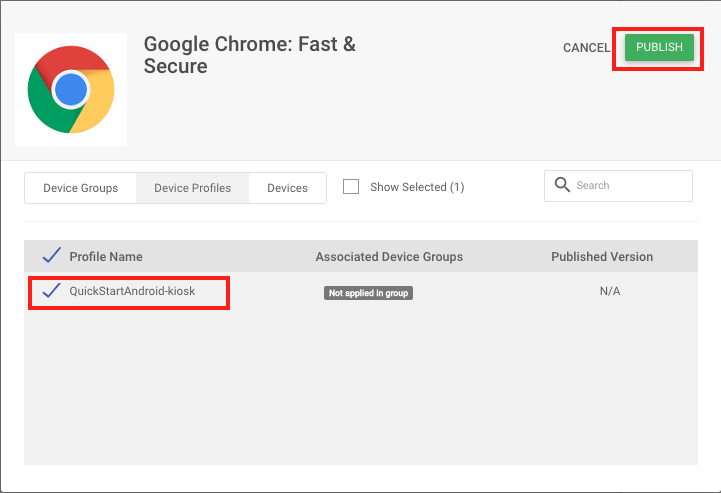The image size is (721, 493).
Task: Switch to the Device Groups tab
Action: pyautogui.click(x=80, y=188)
